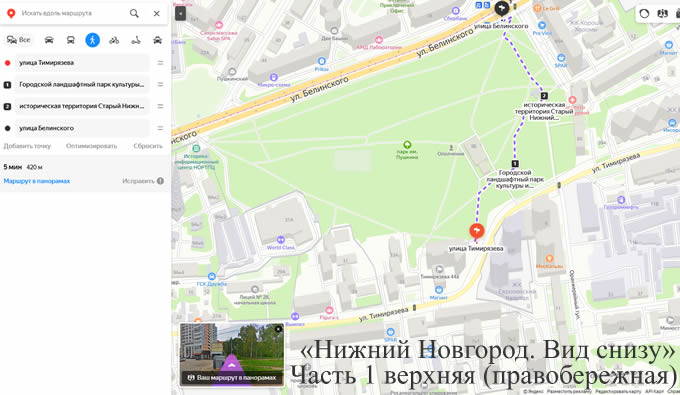This screenshot has width=680, height=395.
Task: Click the search magnifier icon
Action: [134, 13]
